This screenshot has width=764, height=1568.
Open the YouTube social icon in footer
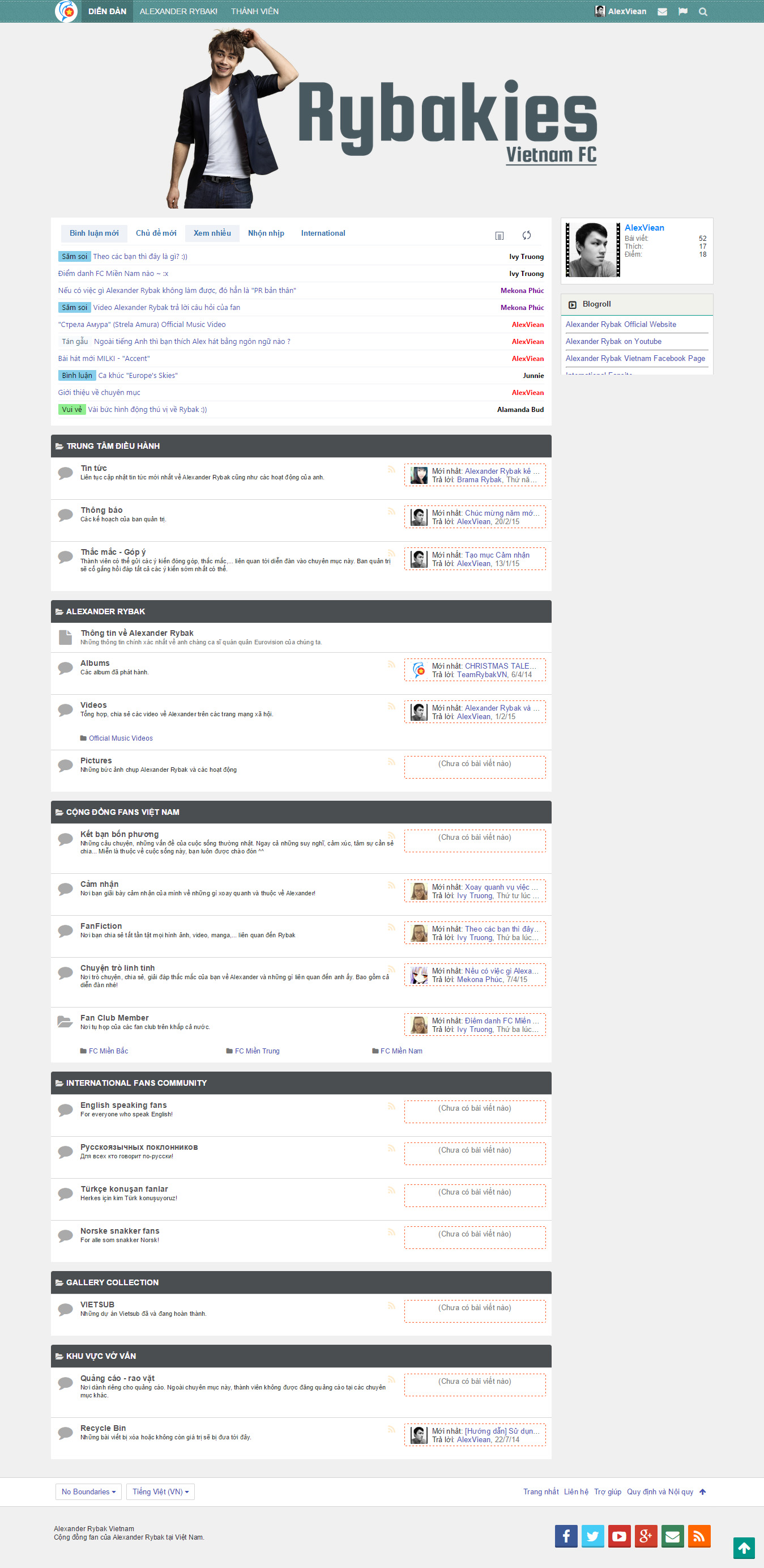pyautogui.click(x=619, y=1536)
